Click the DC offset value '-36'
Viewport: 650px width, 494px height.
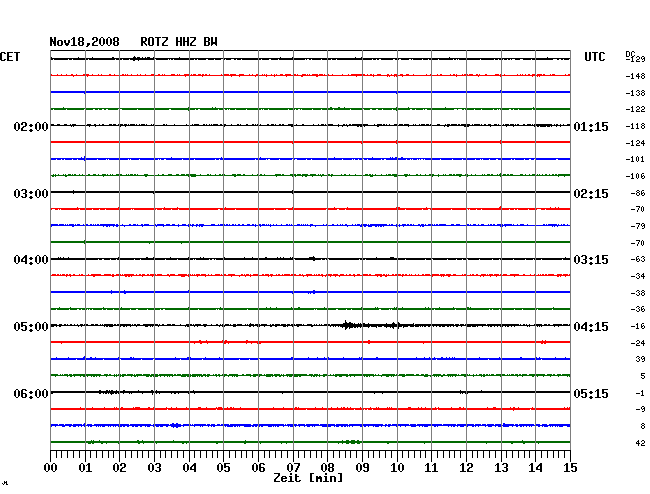pyautogui.click(x=638, y=309)
